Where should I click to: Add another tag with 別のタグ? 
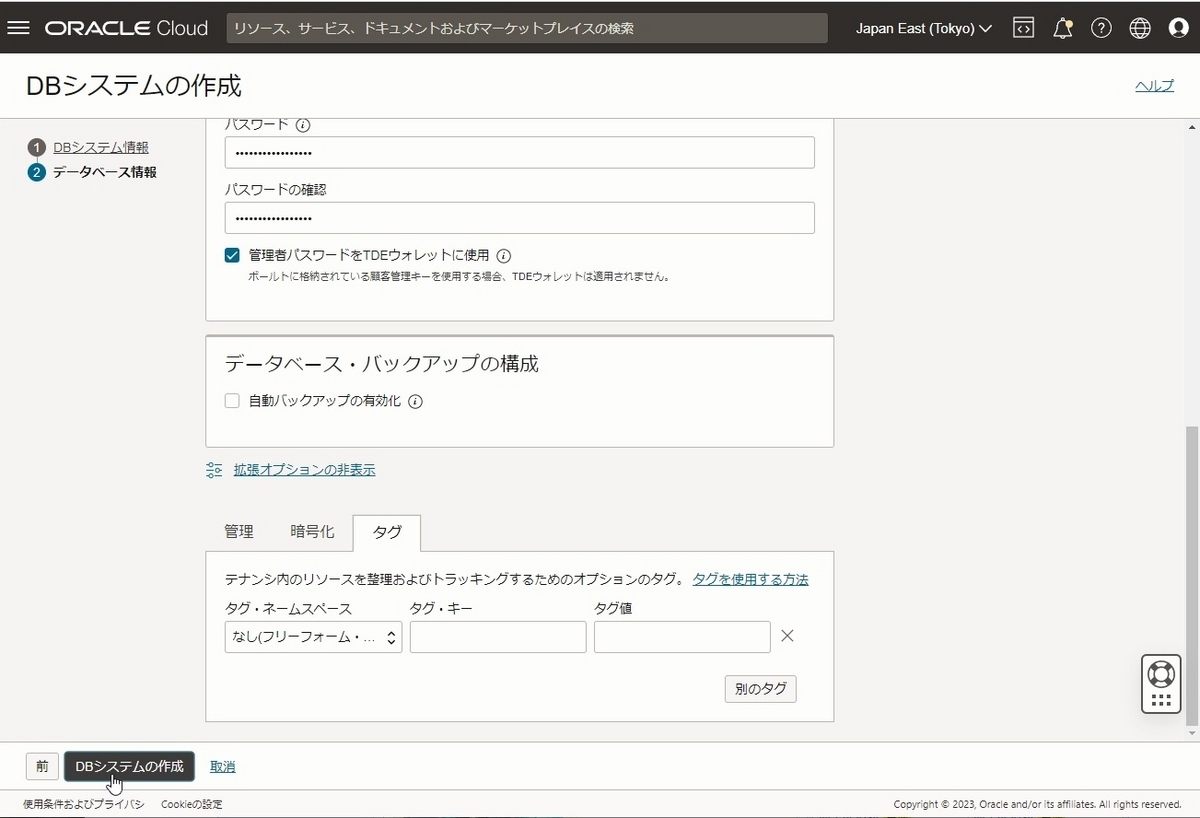point(760,688)
